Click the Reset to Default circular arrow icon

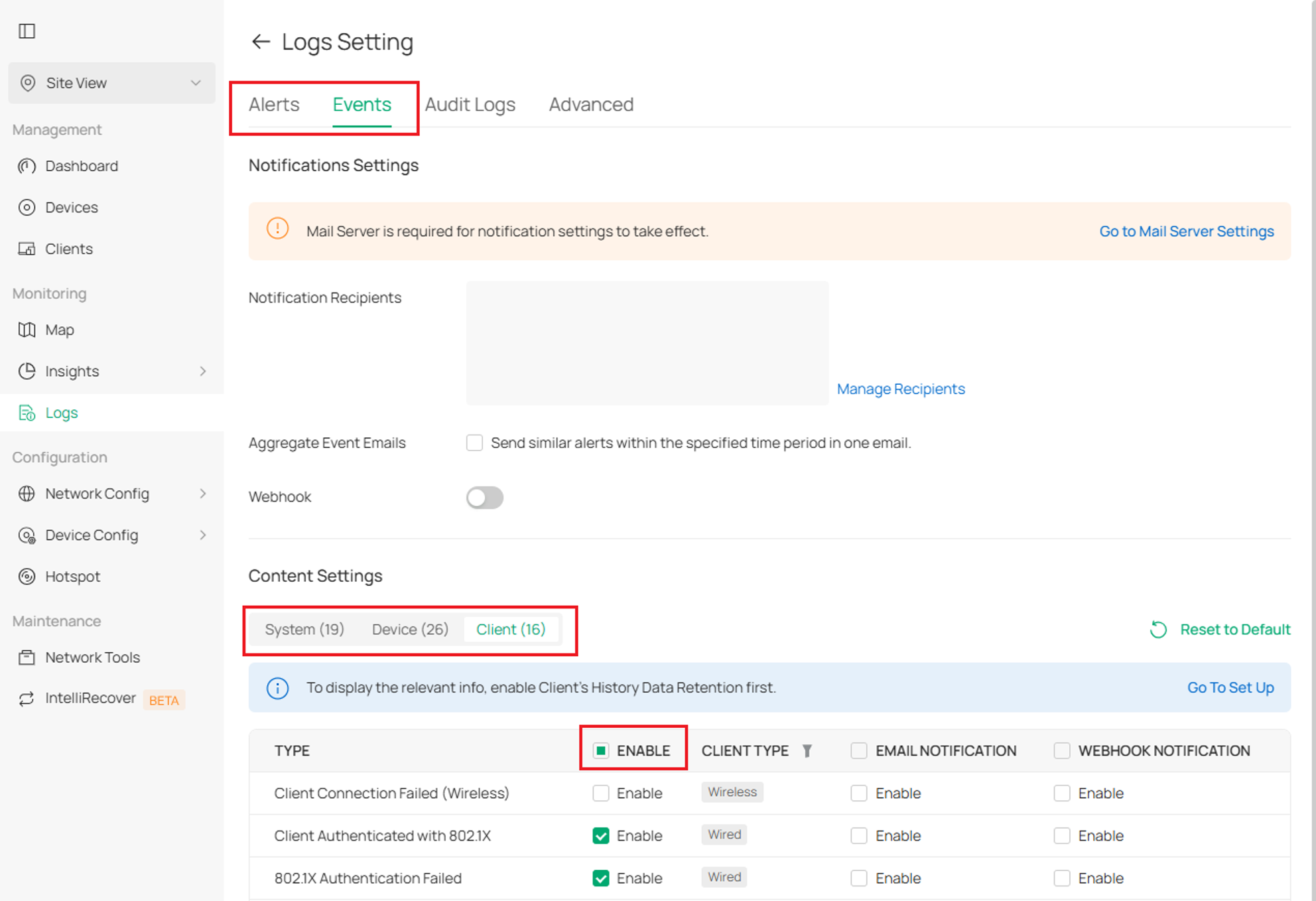point(1158,630)
